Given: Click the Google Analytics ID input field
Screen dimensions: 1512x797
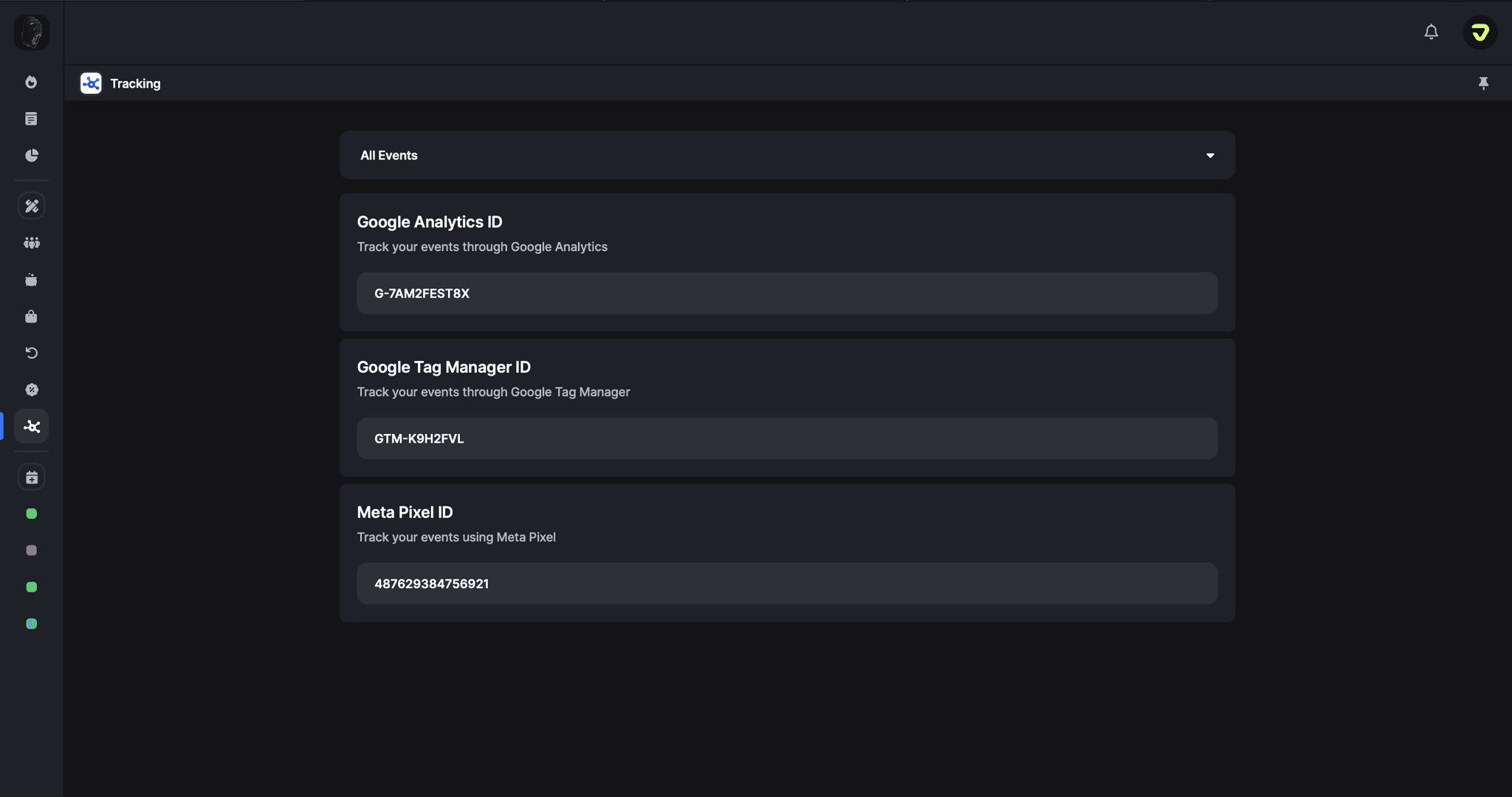Looking at the screenshot, I should click(x=786, y=293).
